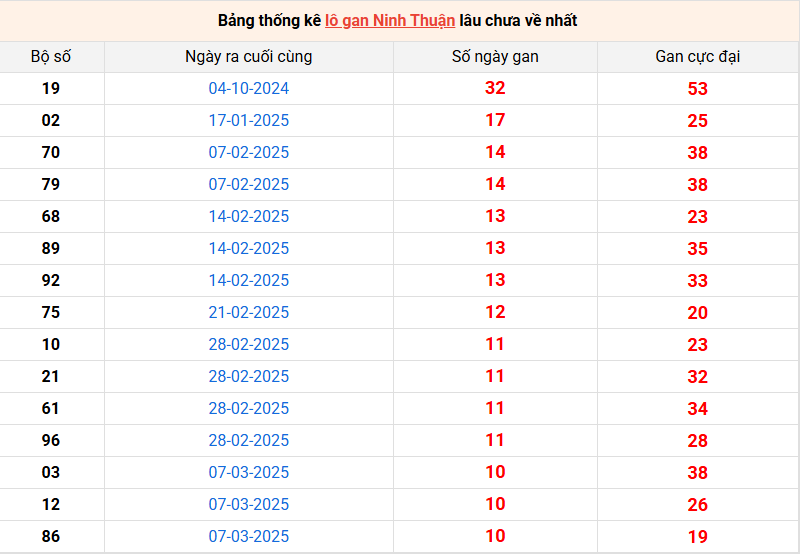
Task: Click the date 21-02-2025
Action: coord(248,313)
